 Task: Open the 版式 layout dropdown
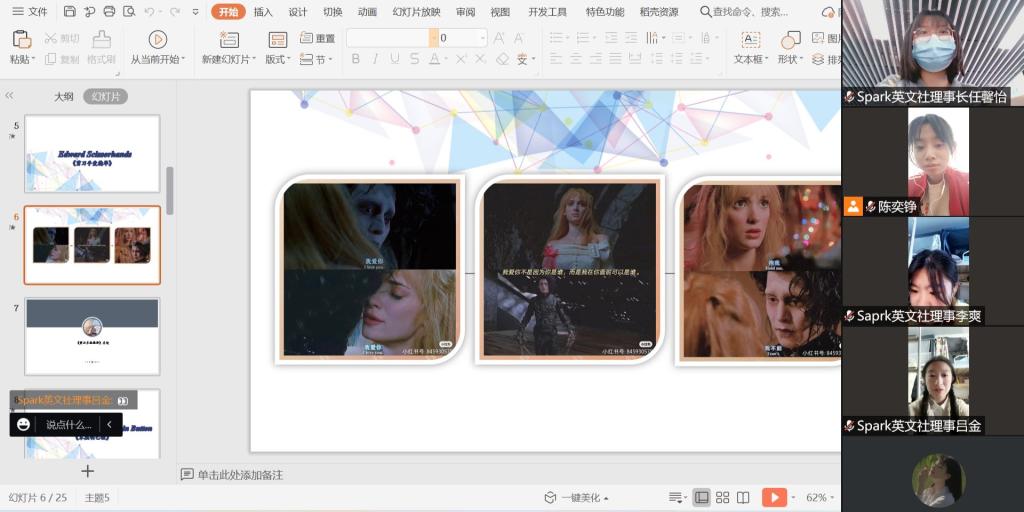click(x=278, y=60)
